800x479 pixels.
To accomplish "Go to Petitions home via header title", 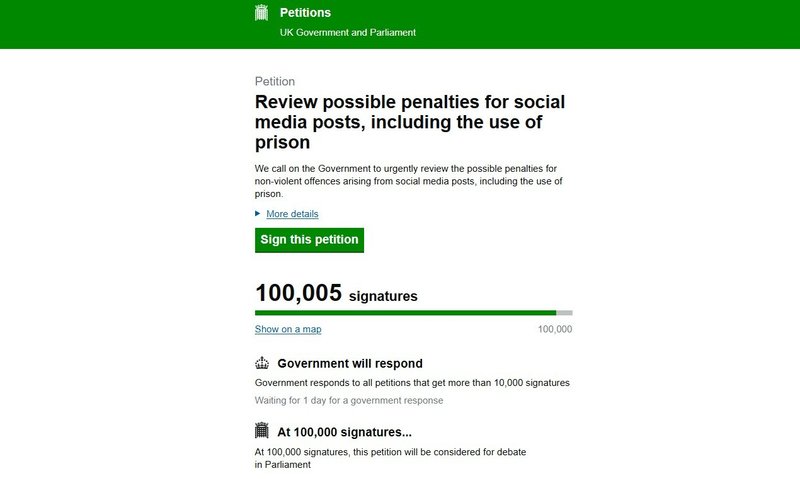I will tap(305, 13).
